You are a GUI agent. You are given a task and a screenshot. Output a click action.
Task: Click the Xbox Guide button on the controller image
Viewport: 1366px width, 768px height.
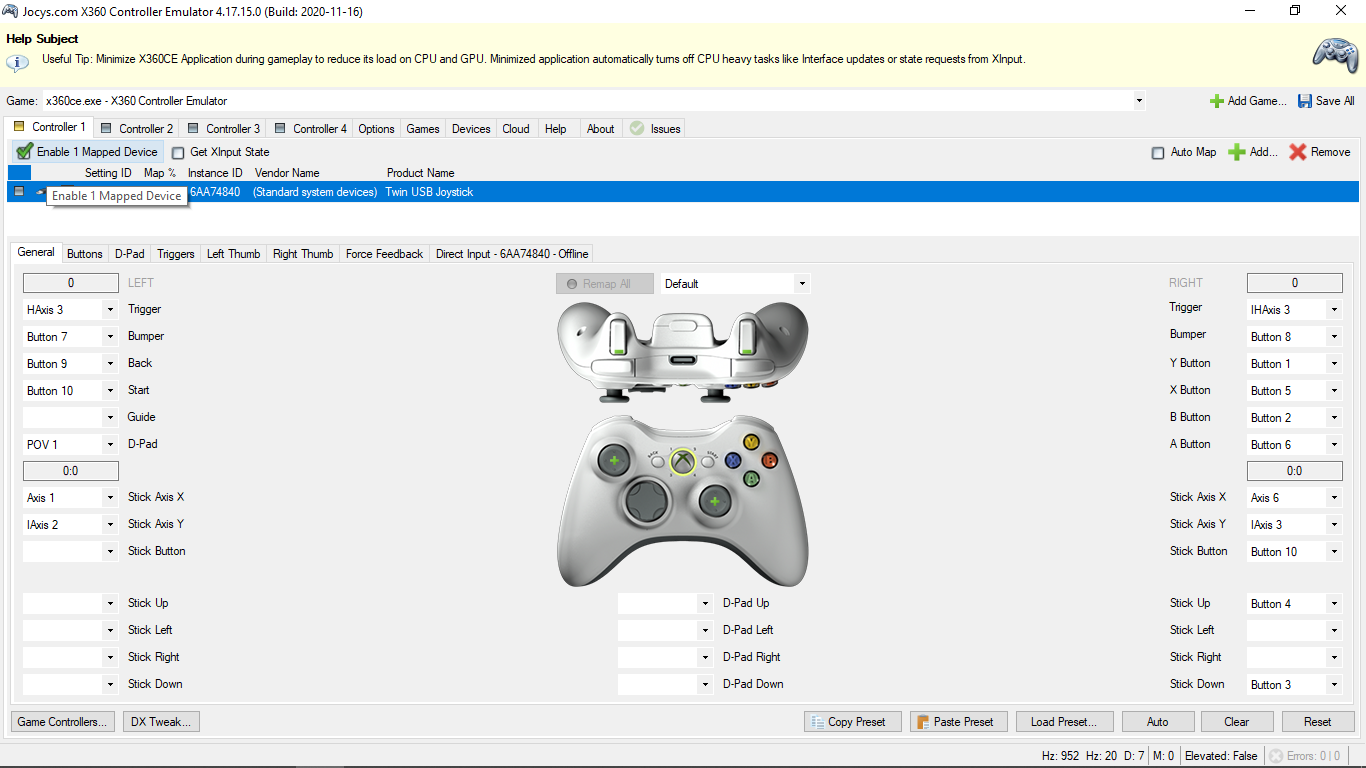click(x=683, y=461)
